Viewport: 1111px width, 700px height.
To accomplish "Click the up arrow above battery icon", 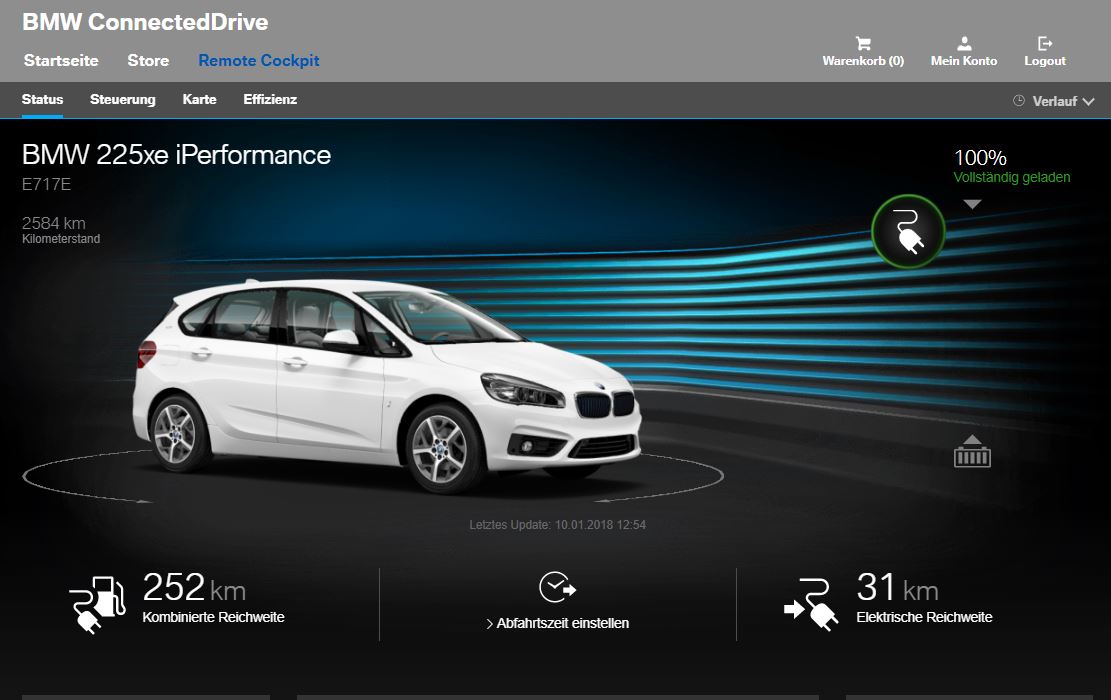I will [x=972, y=439].
